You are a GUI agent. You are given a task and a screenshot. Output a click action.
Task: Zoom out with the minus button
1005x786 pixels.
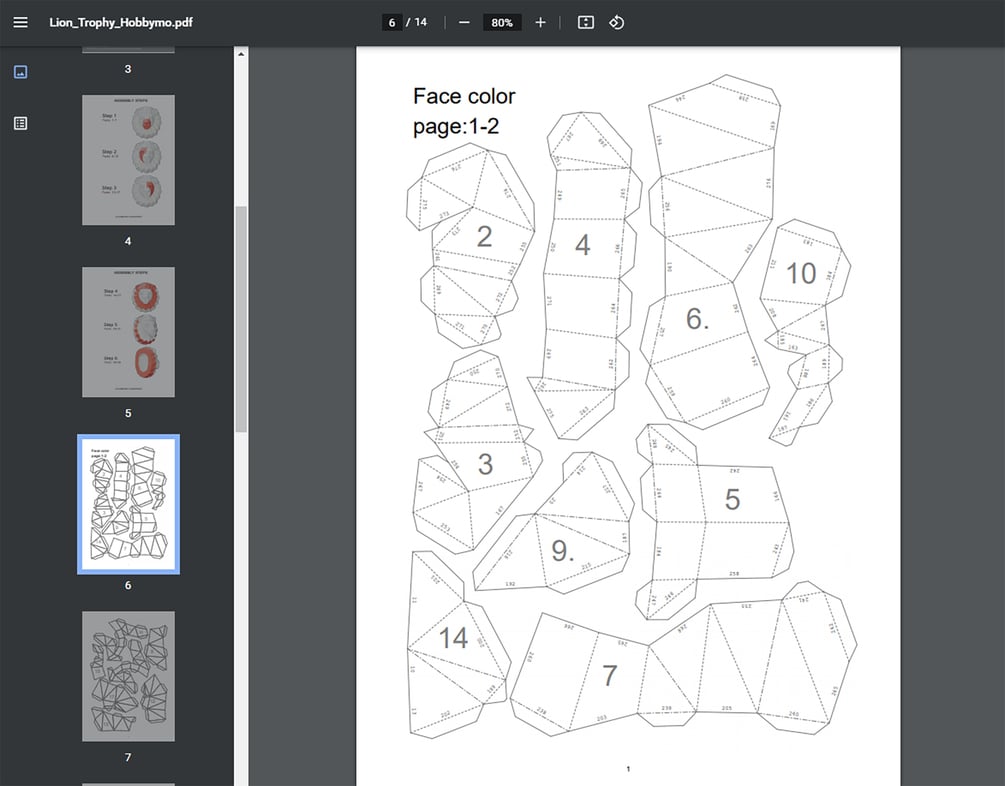click(x=465, y=22)
